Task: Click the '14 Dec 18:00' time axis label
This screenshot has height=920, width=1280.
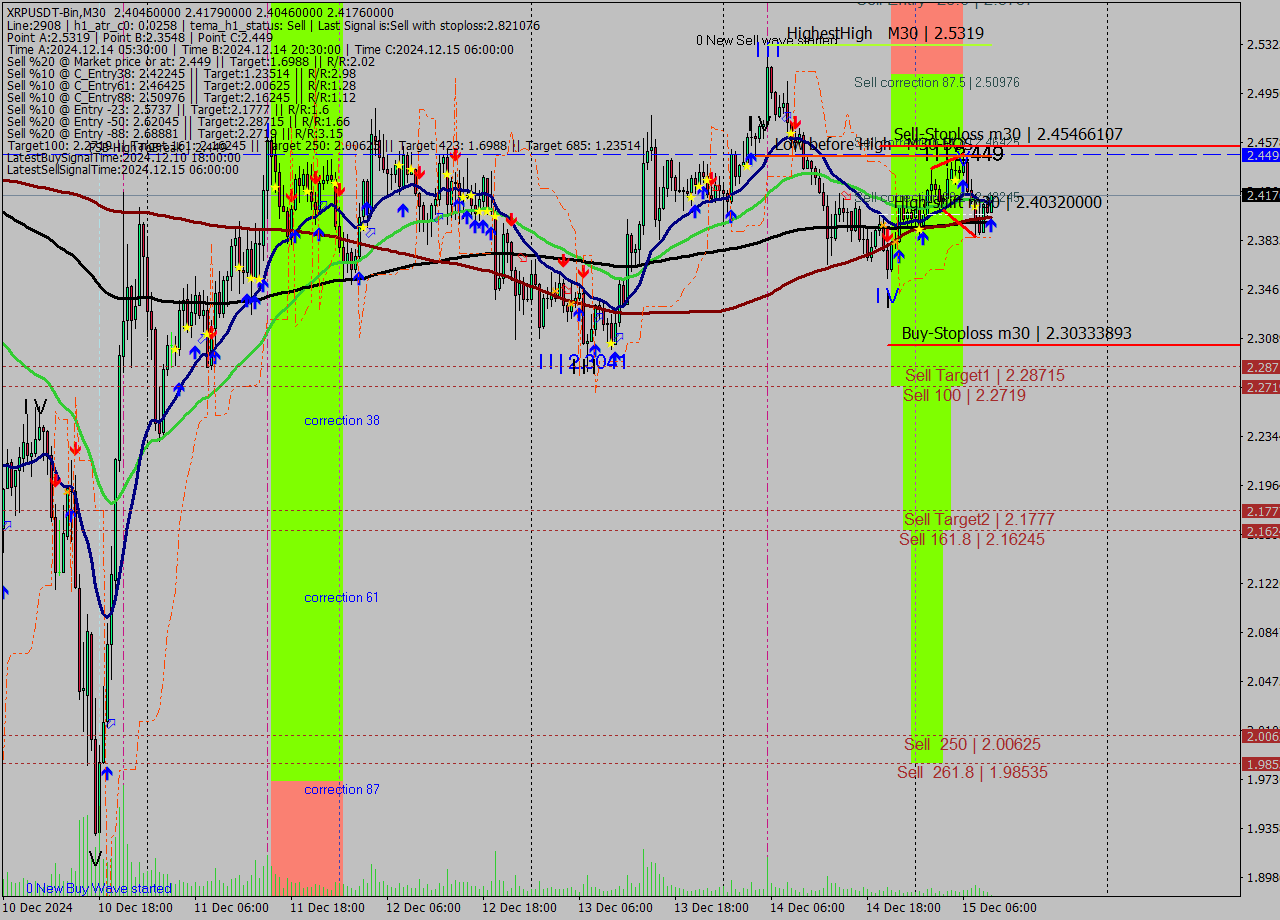Action: (x=903, y=908)
